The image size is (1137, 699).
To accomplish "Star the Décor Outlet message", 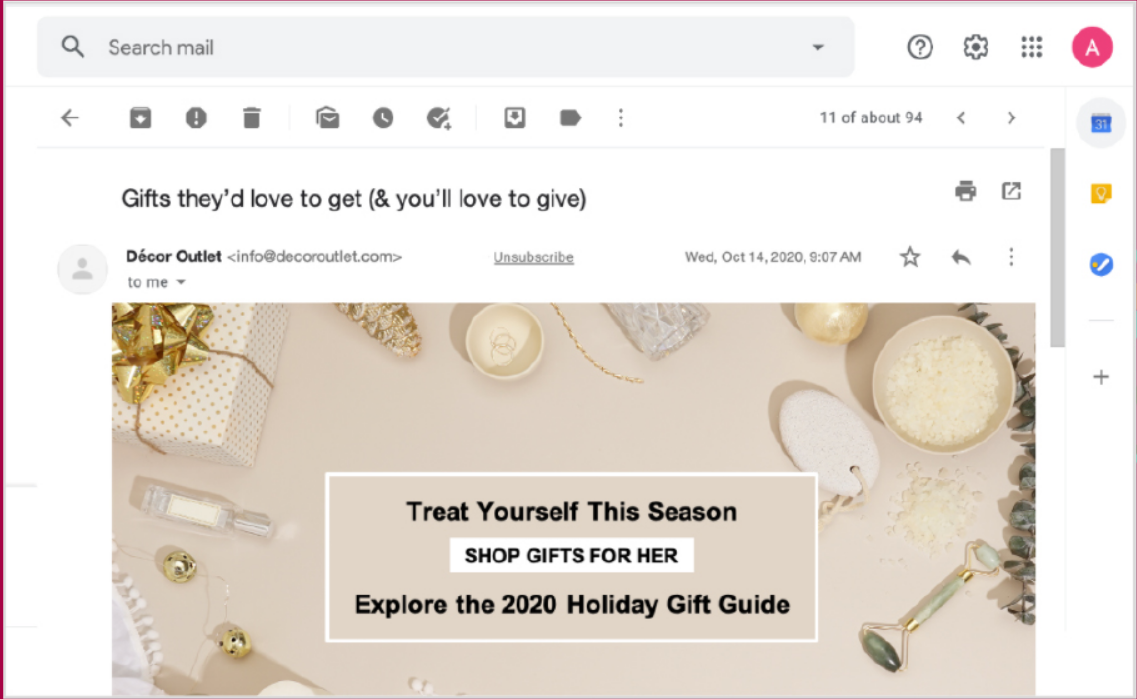I will (910, 257).
